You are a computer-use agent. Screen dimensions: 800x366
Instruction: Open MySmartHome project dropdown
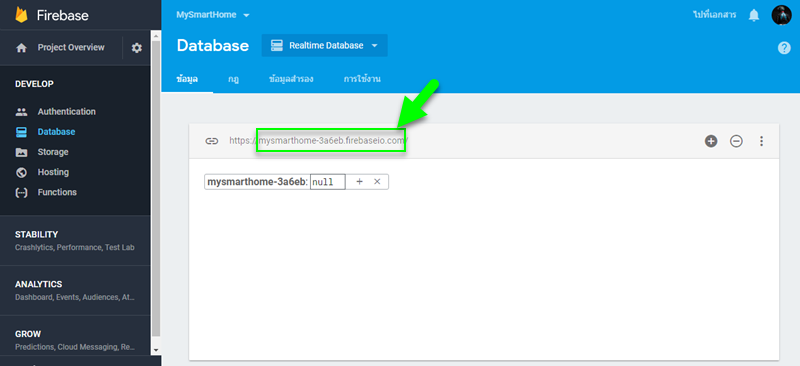point(213,15)
